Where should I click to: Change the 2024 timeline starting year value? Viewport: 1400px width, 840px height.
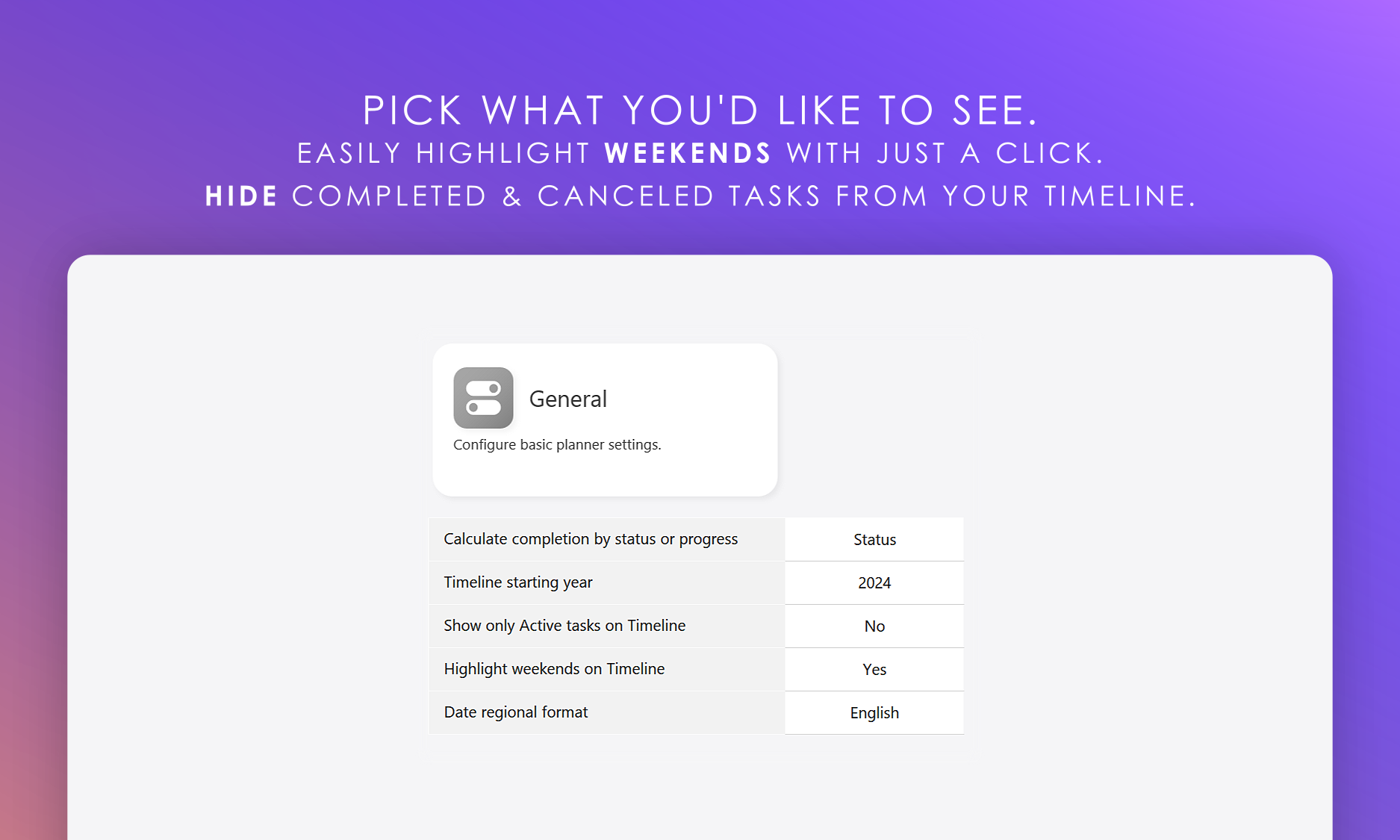(874, 583)
